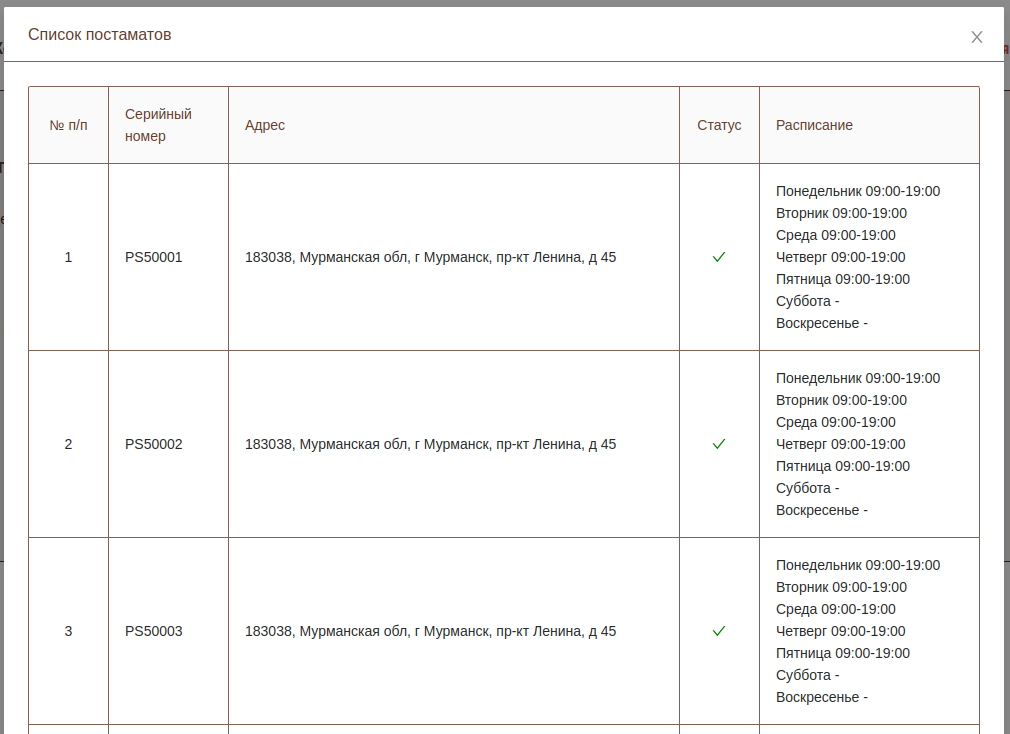Click the Статус column header
Screen dimensions: 1010x734
point(719,125)
